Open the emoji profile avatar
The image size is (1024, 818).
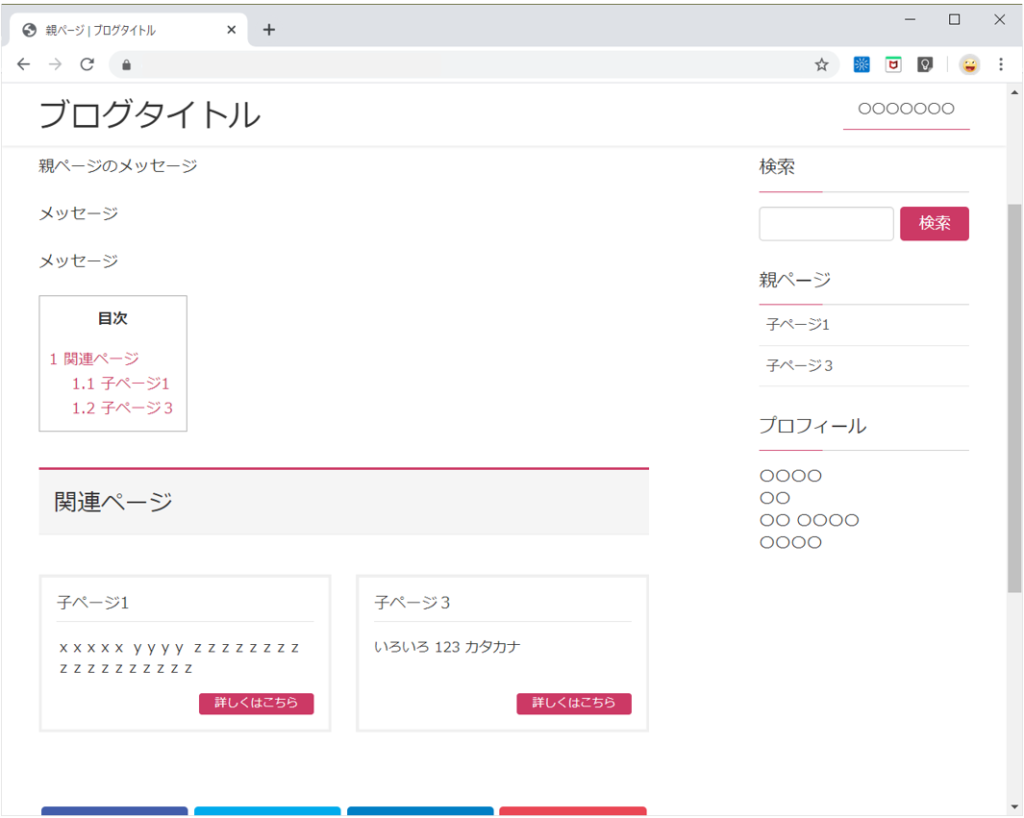969,65
